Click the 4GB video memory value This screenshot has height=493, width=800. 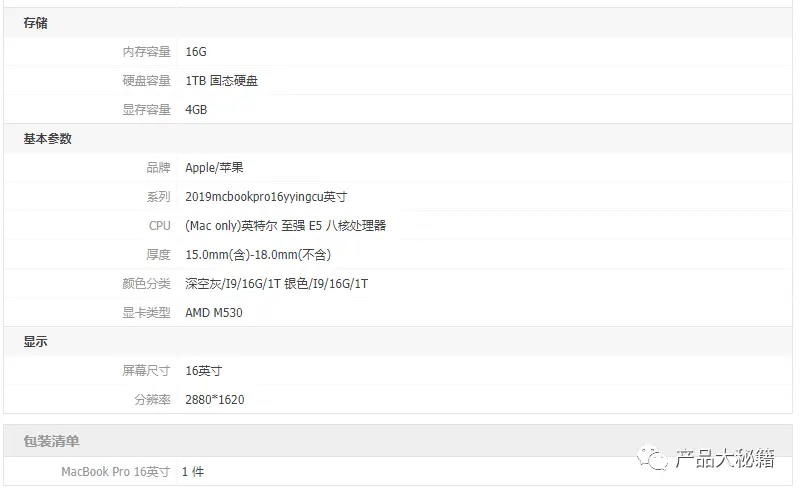point(196,110)
